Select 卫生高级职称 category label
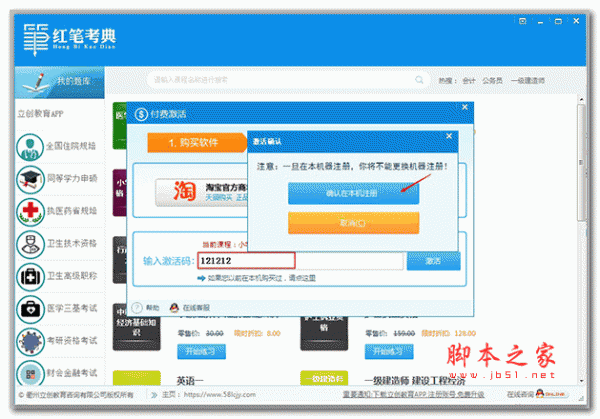 pos(72,276)
